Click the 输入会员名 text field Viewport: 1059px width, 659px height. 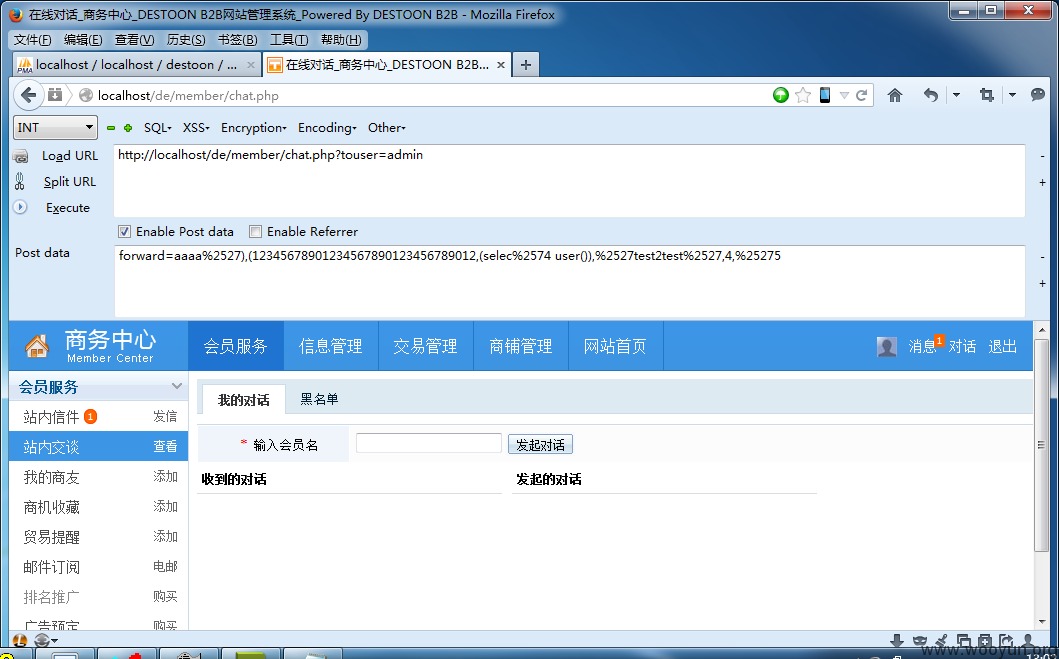point(428,443)
